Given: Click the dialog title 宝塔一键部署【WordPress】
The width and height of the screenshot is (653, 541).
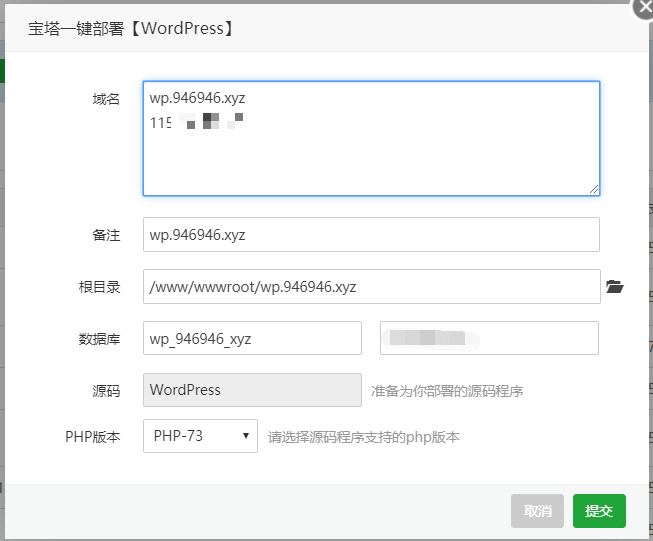Looking at the screenshot, I should coord(131,28).
